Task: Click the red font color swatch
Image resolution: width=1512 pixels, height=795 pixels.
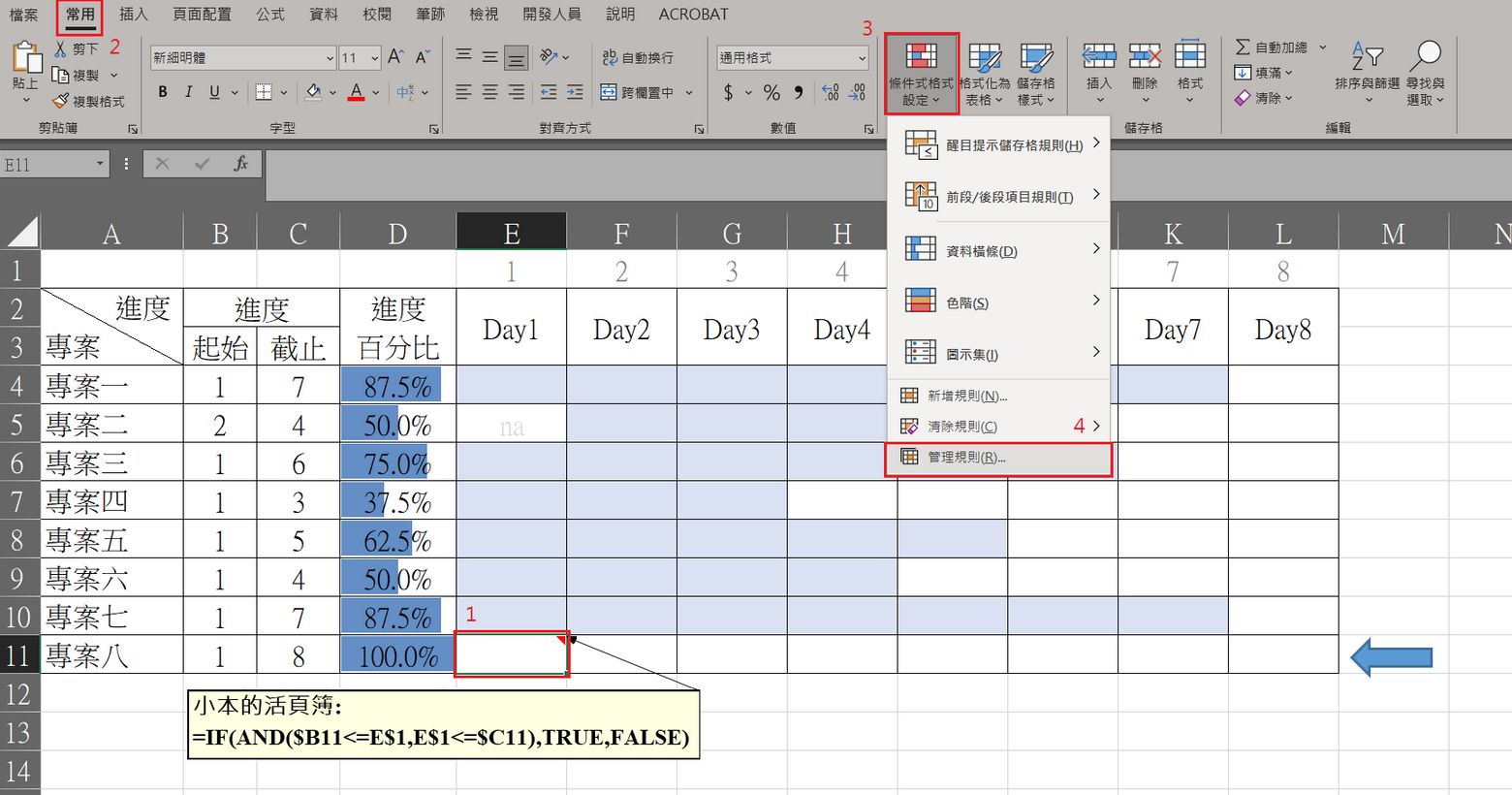Action: pos(357,92)
